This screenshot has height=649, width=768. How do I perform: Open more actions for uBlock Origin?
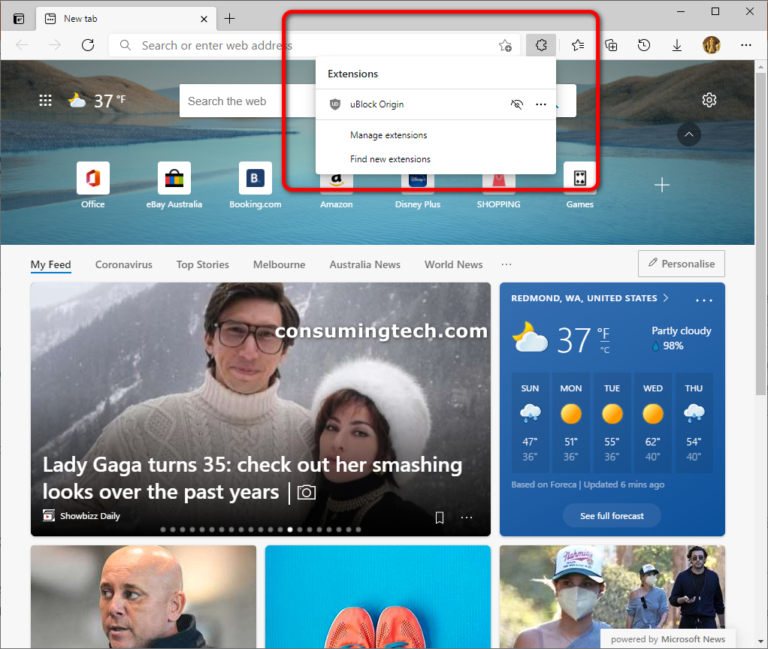coord(541,104)
